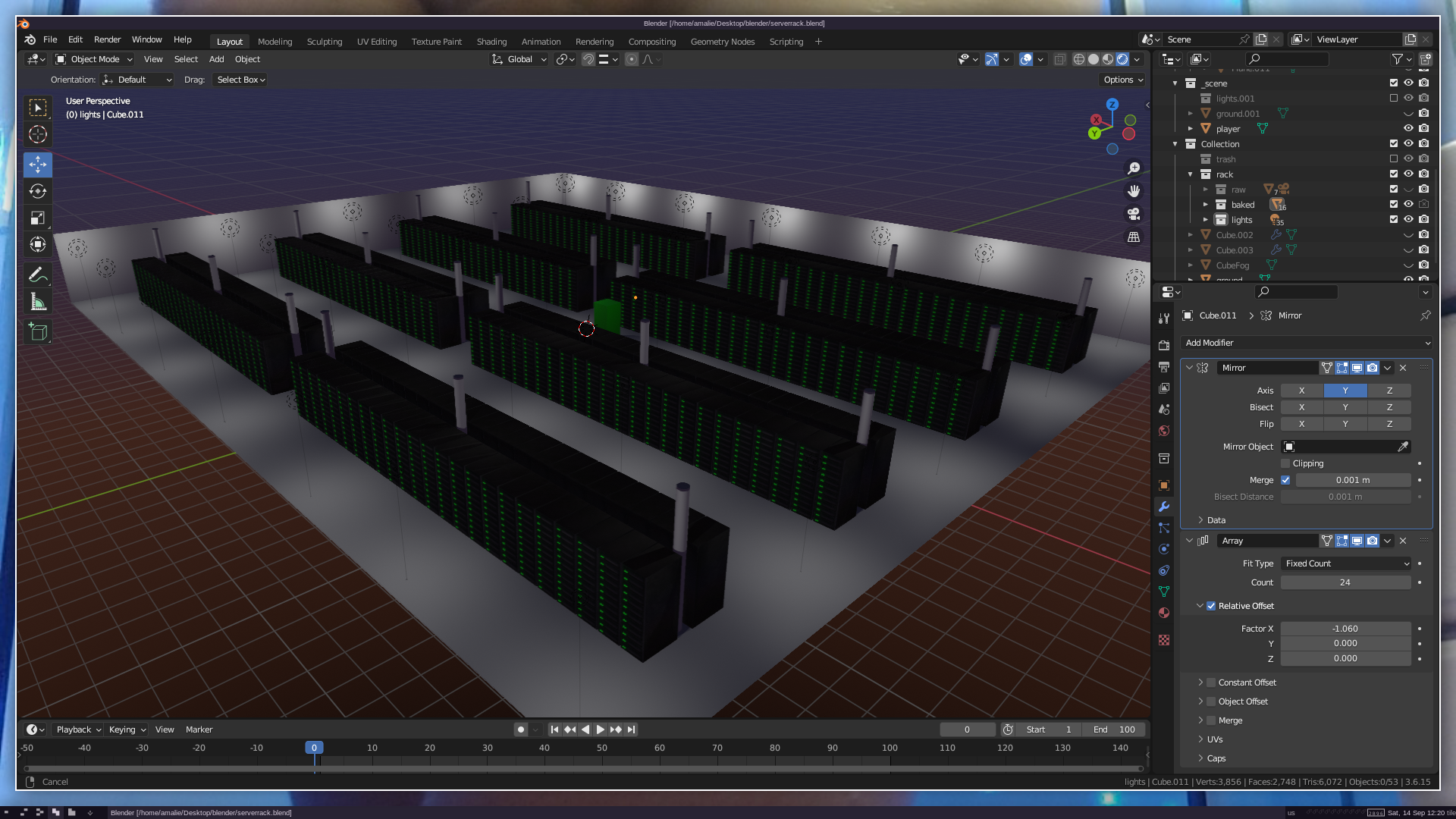Open the Fit Type dropdown
This screenshot has width=1456, height=819.
pyautogui.click(x=1345, y=563)
